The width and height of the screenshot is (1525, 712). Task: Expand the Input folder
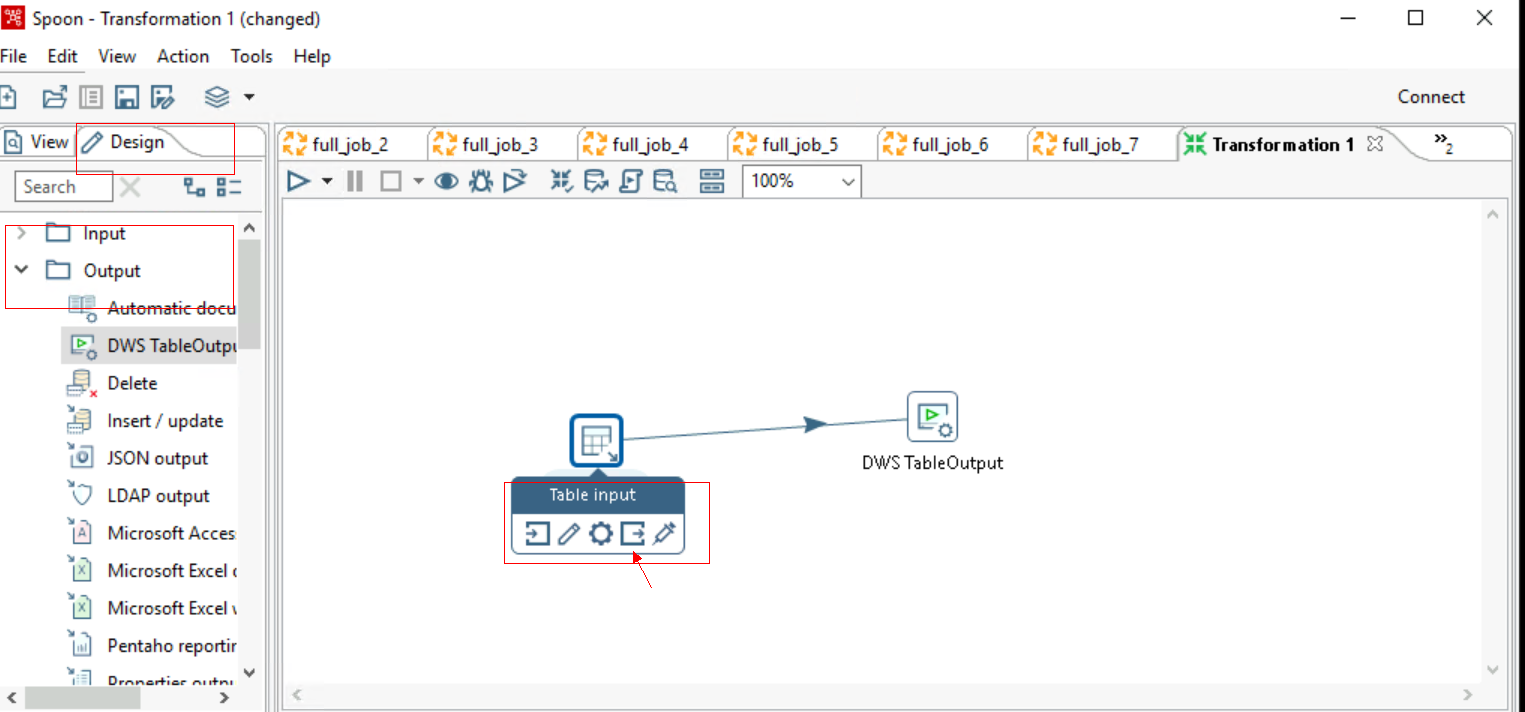[21, 233]
